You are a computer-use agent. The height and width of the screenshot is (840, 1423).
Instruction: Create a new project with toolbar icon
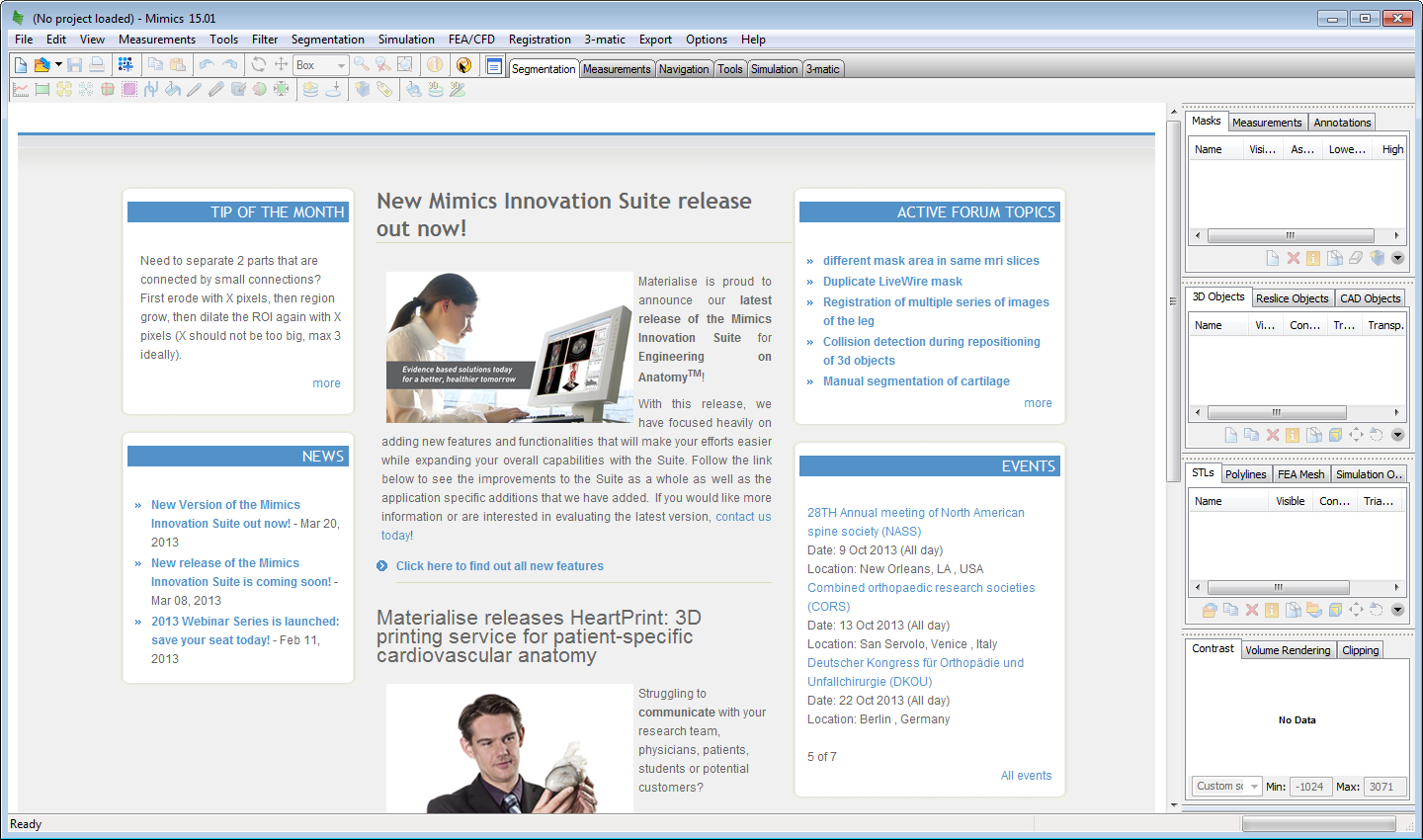coord(21,64)
